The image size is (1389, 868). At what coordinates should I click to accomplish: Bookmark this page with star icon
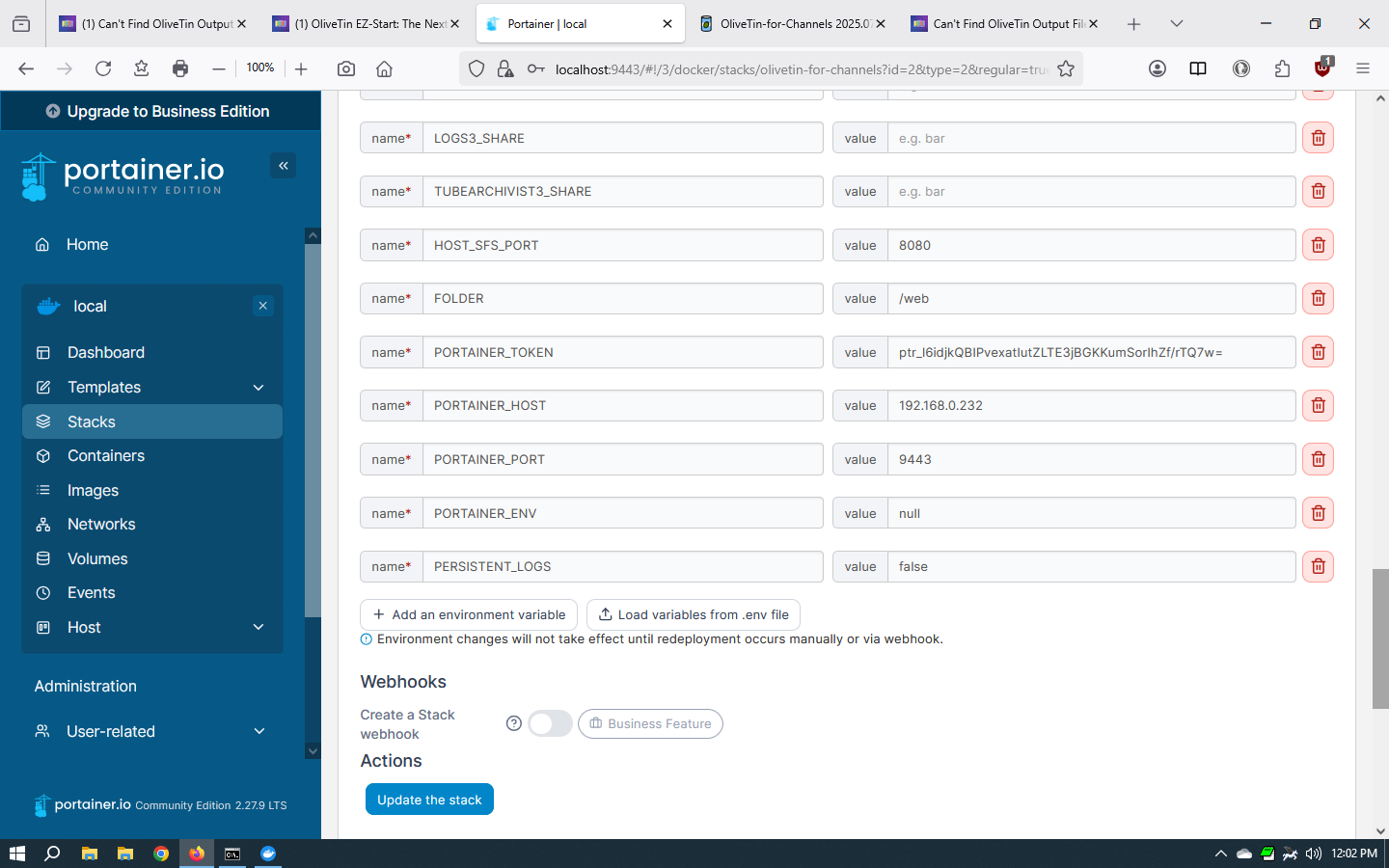(x=1066, y=68)
